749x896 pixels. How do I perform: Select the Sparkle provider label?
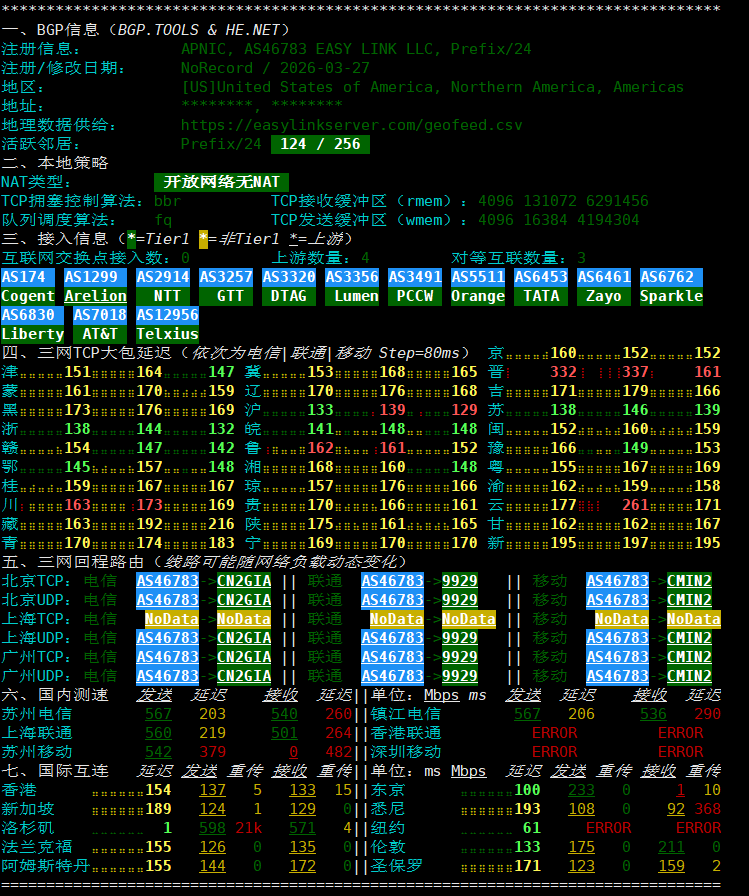point(671,296)
